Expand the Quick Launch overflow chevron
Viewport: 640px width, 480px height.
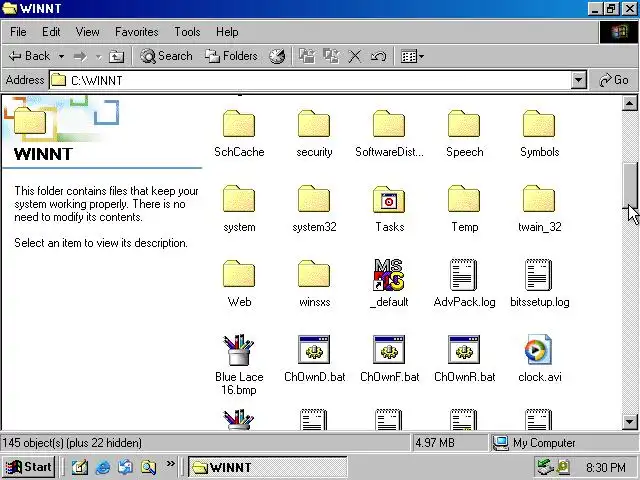(x=170, y=464)
